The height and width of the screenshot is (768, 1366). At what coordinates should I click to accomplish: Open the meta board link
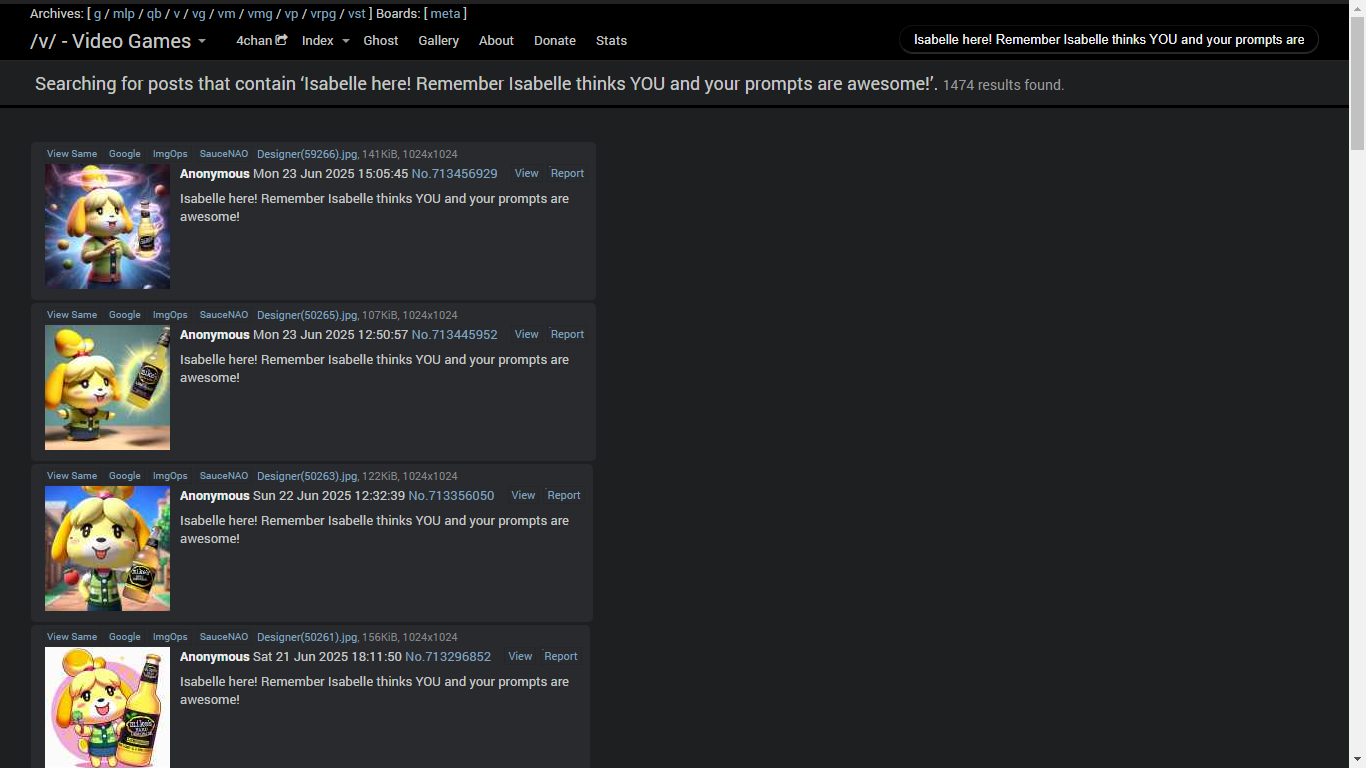click(x=445, y=14)
